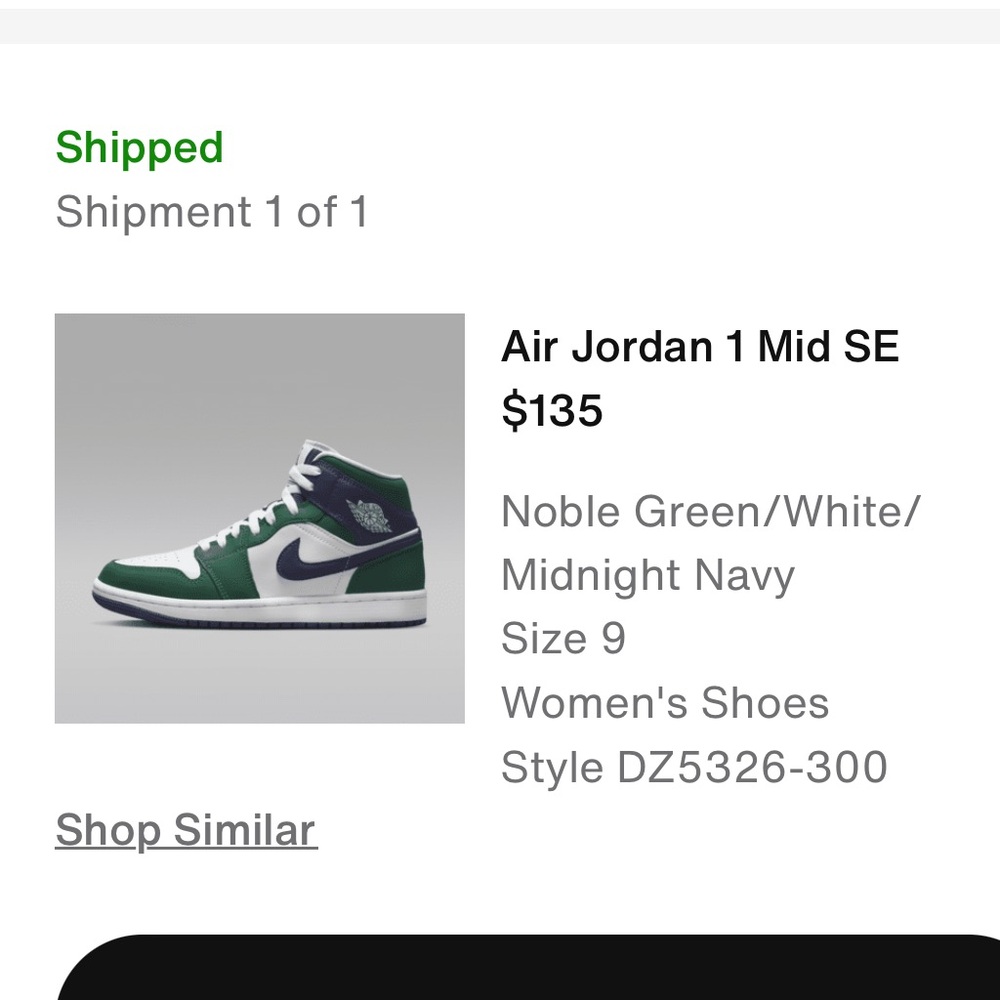This screenshot has width=1000, height=1000.
Task: Click the $135 price
Action: click(552, 410)
